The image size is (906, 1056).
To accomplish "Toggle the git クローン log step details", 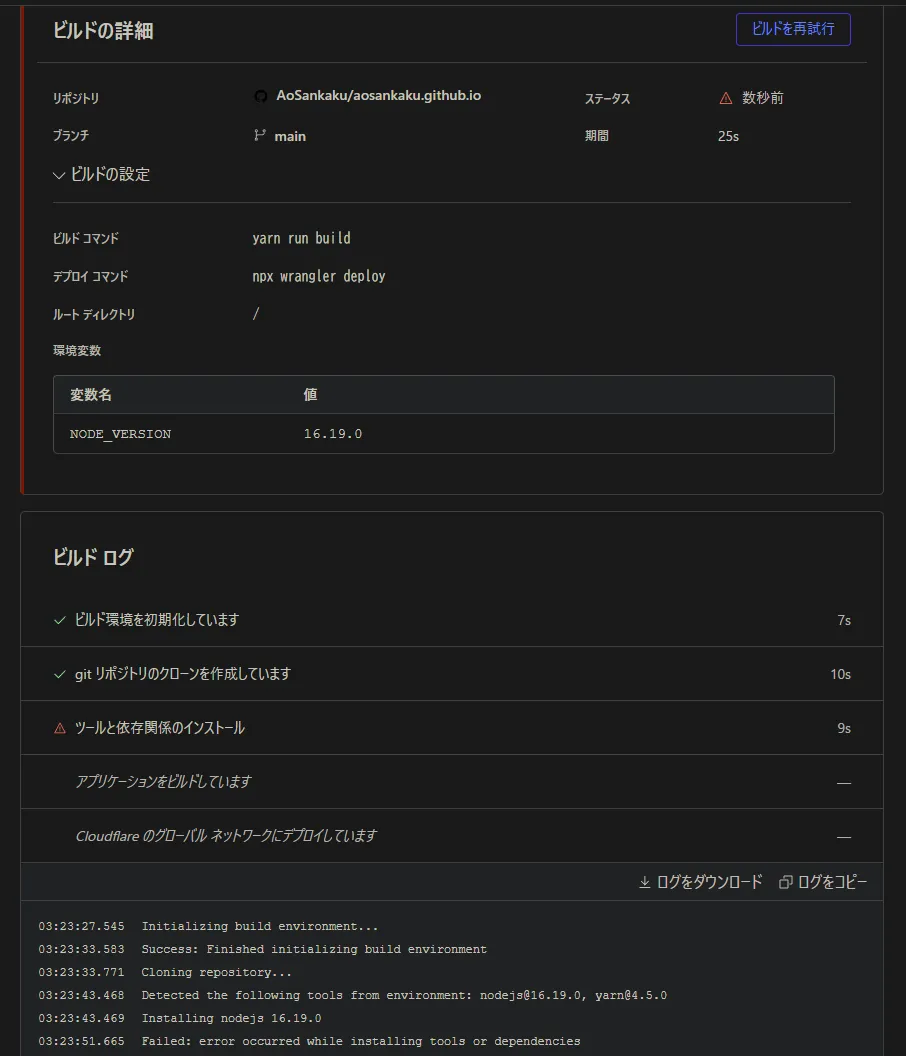I will point(450,673).
